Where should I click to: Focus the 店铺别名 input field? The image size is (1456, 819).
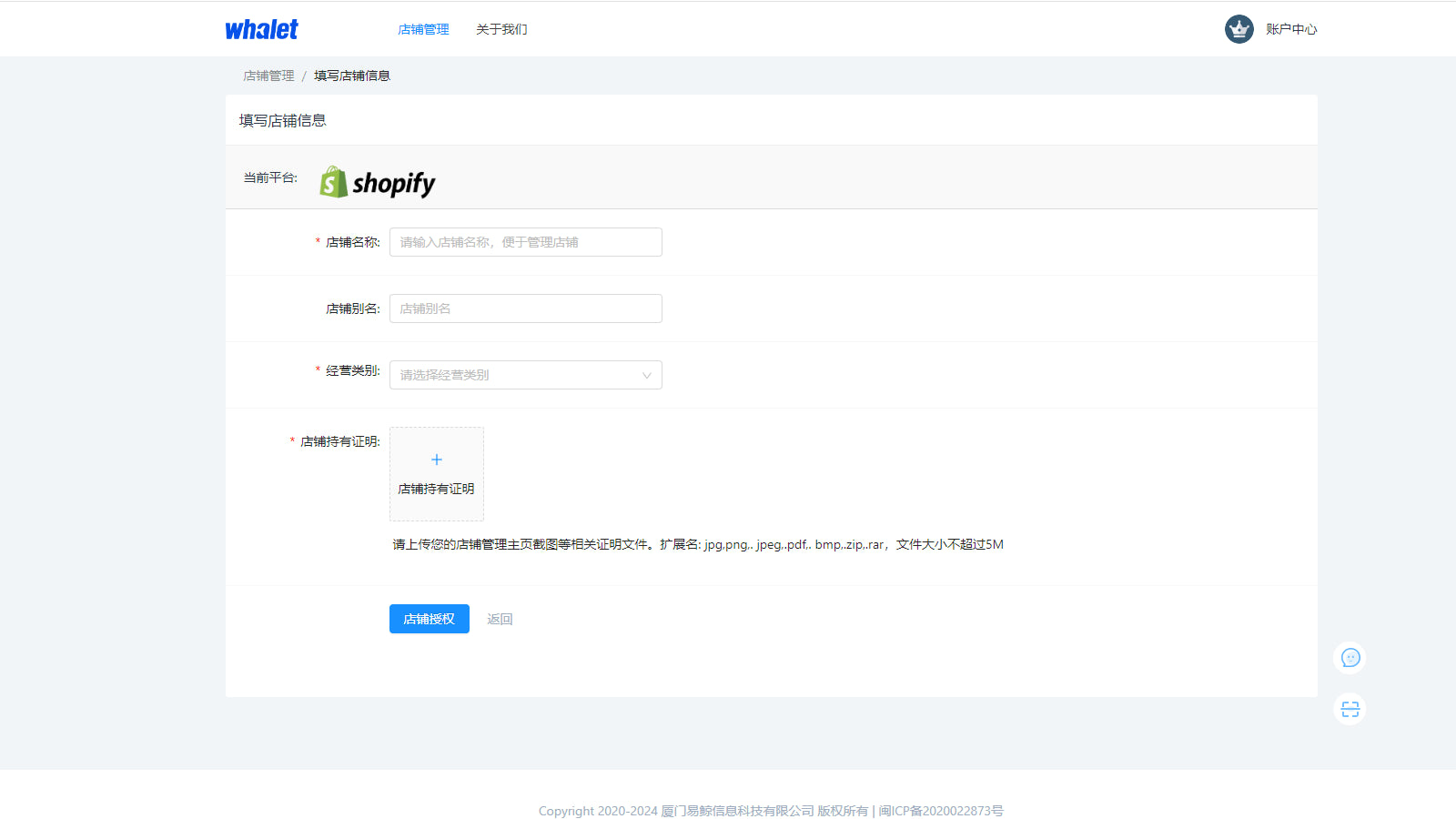pos(526,308)
